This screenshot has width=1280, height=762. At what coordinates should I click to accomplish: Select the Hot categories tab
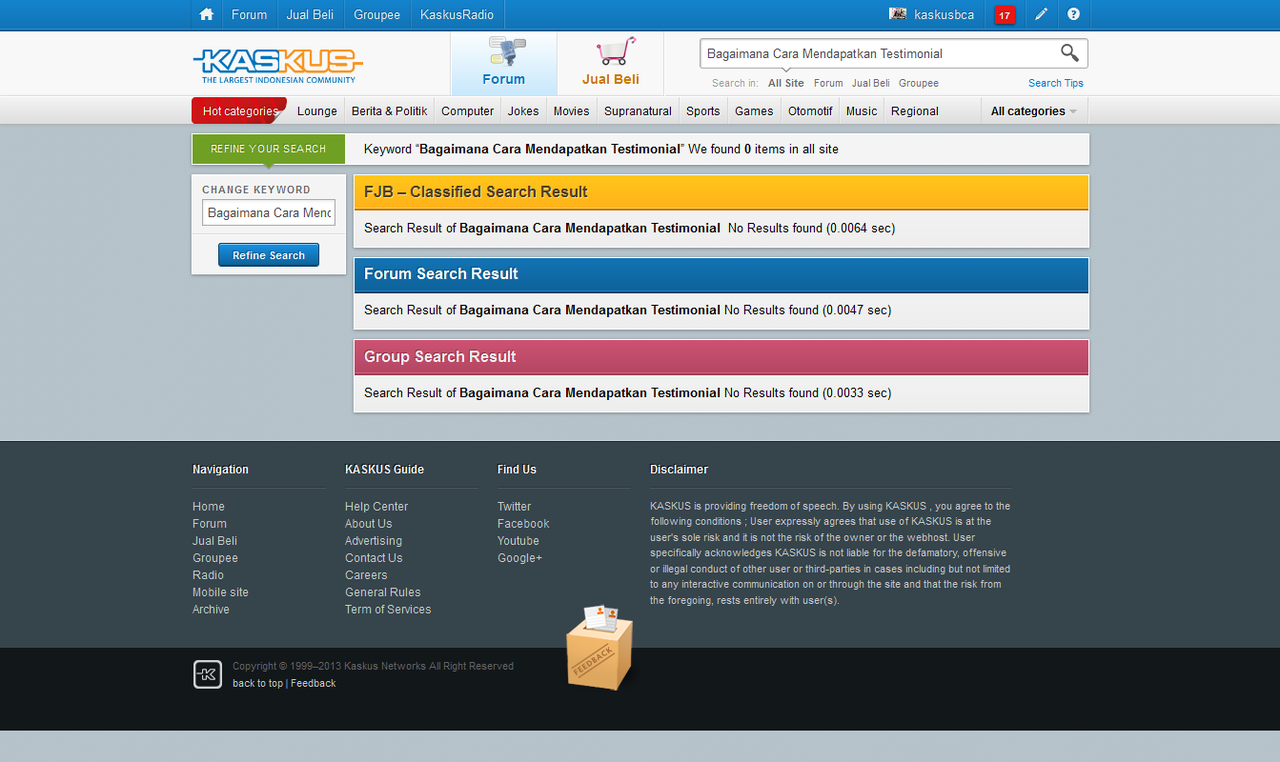(x=240, y=111)
